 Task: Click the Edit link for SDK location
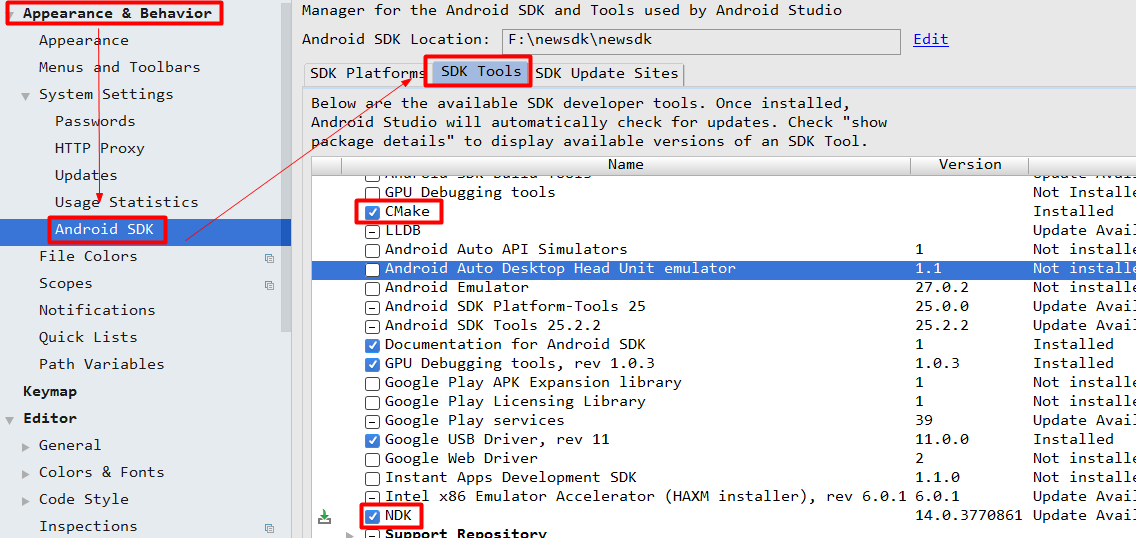931,40
